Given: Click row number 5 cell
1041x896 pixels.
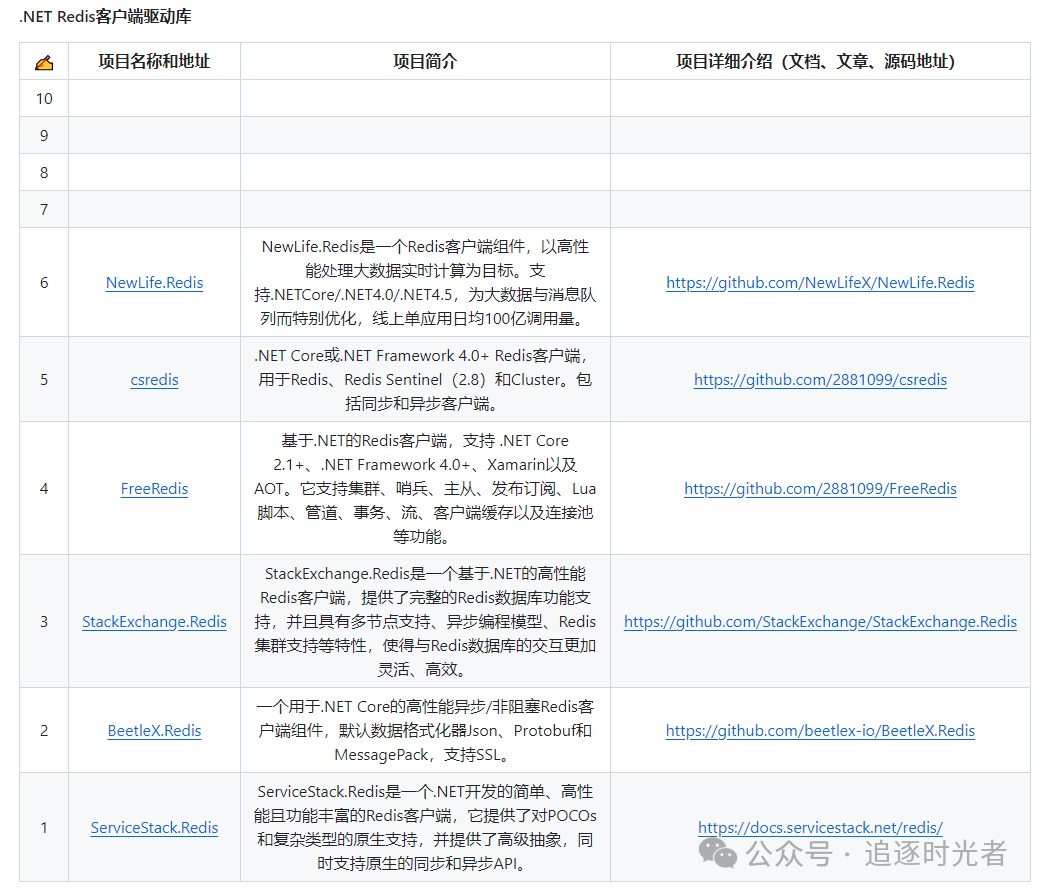Looking at the screenshot, I should click(44, 380).
